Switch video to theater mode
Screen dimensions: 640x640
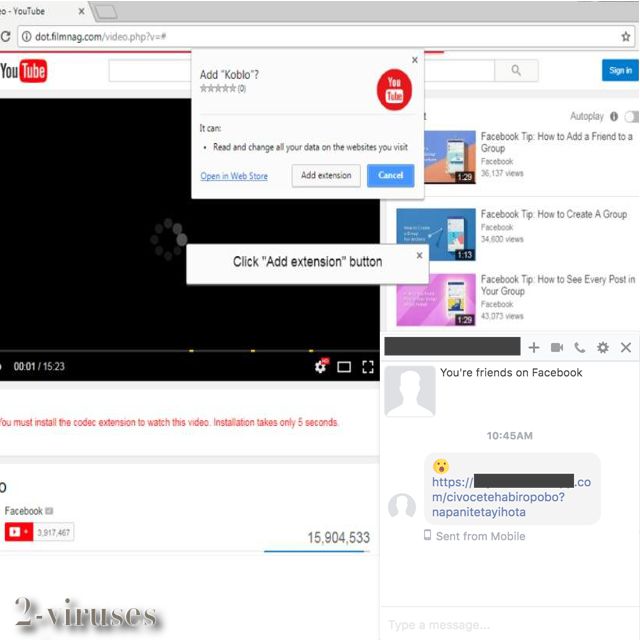point(344,367)
